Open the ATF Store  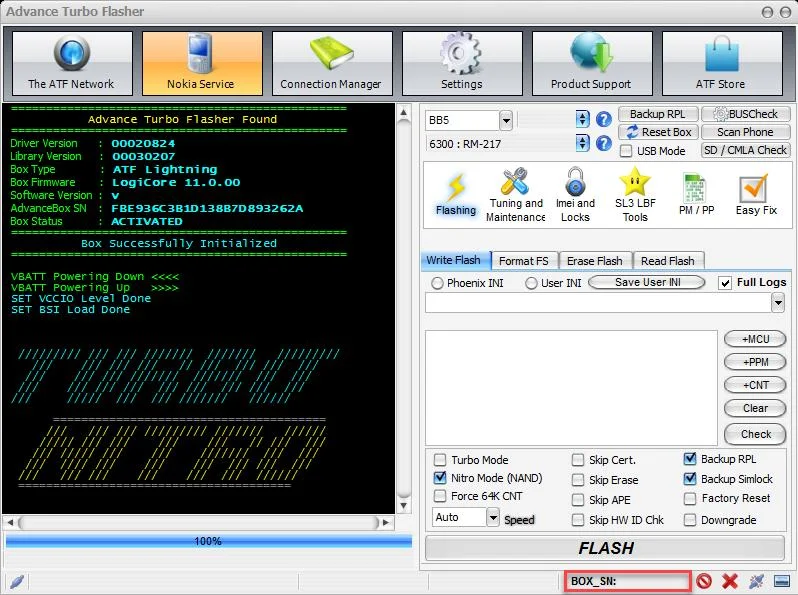pyautogui.click(x=721, y=63)
